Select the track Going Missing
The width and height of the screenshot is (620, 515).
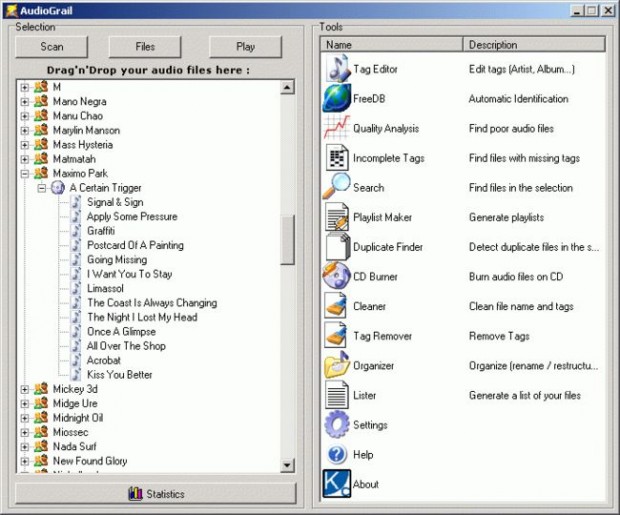pos(117,259)
